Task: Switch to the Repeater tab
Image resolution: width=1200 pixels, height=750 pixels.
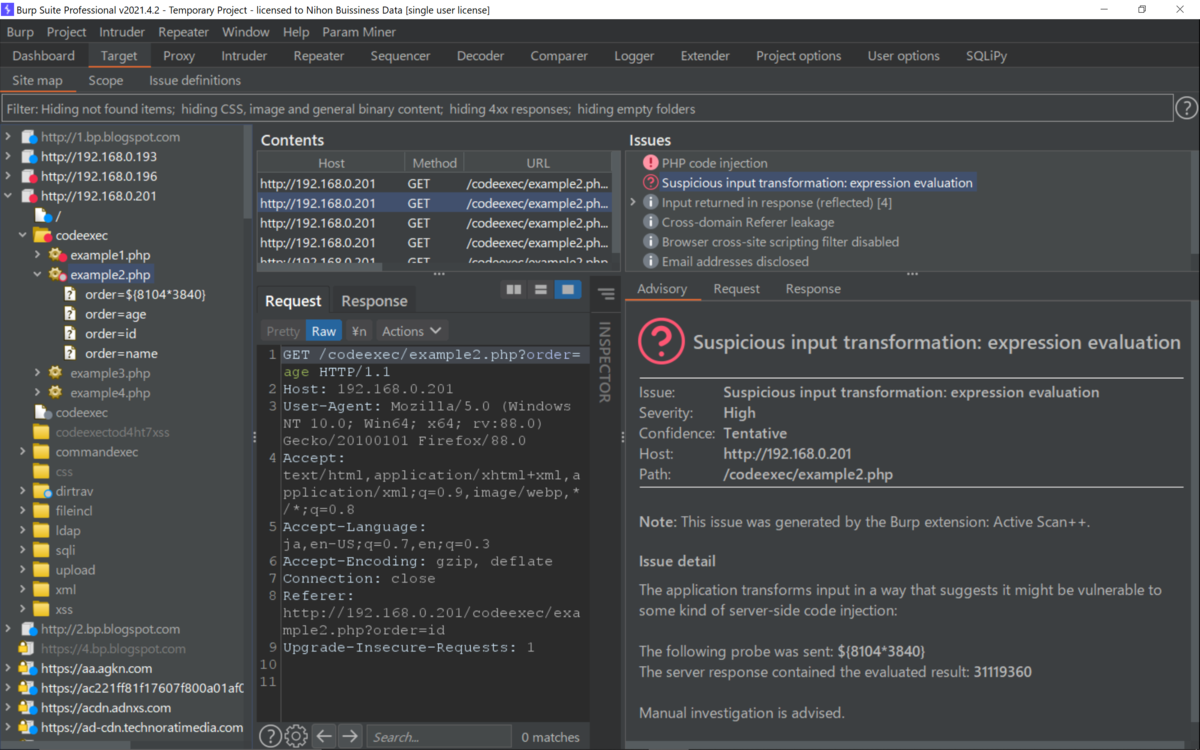Action: pyautogui.click(x=319, y=56)
